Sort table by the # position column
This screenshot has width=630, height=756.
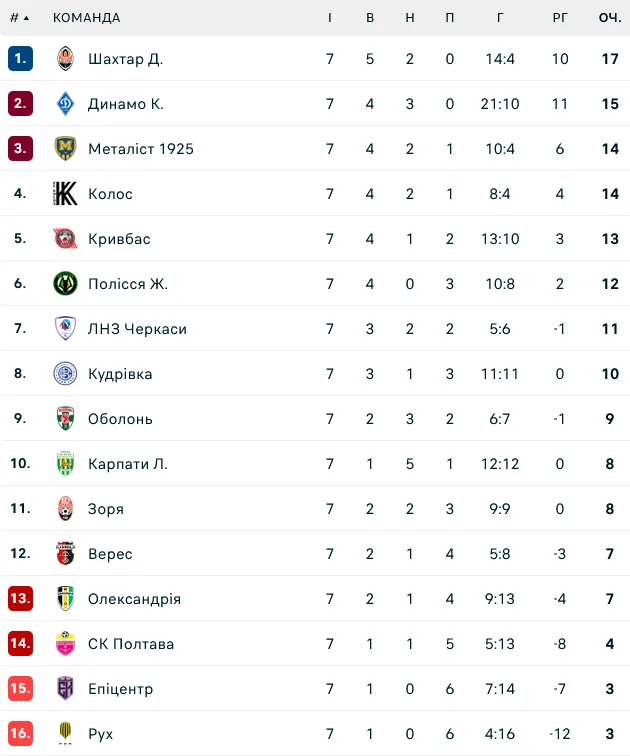tap(19, 18)
